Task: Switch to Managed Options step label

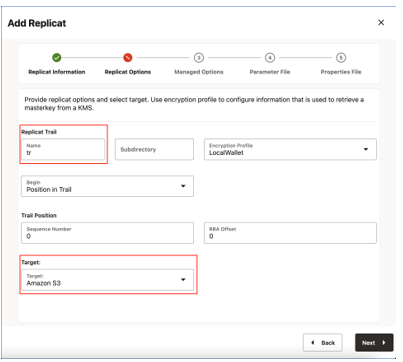Action: point(199,72)
